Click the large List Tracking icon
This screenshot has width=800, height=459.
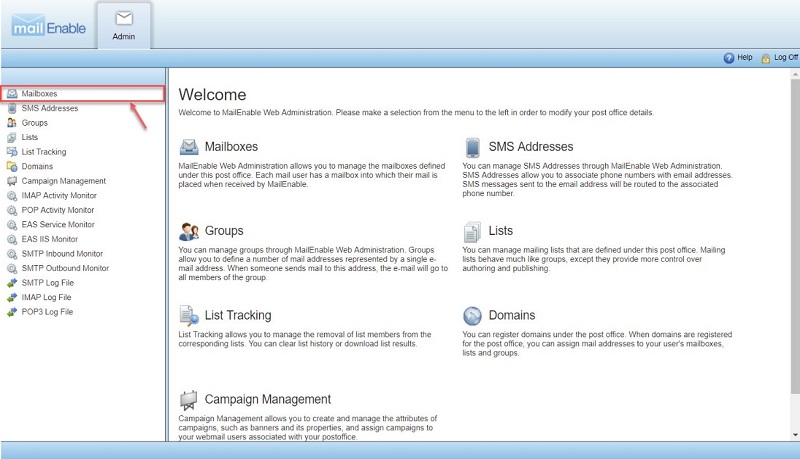click(189, 316)
